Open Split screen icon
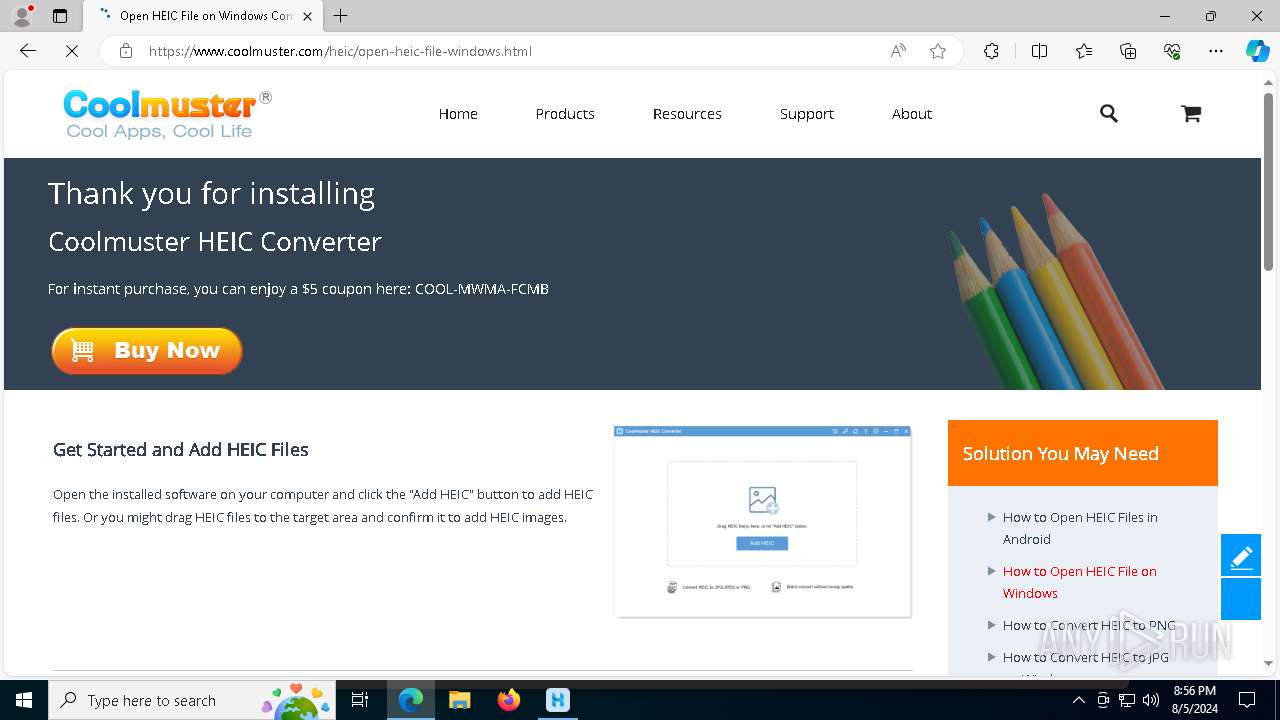 (1039, 51)
